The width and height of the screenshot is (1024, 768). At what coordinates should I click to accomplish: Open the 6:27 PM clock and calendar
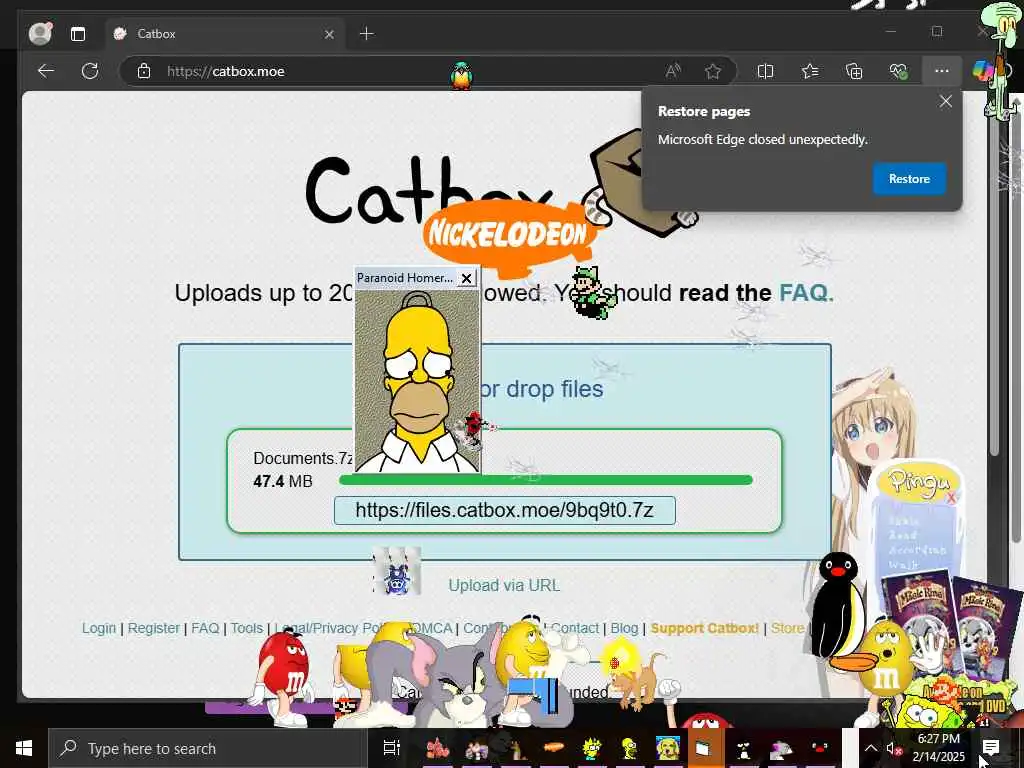[938, 748]
